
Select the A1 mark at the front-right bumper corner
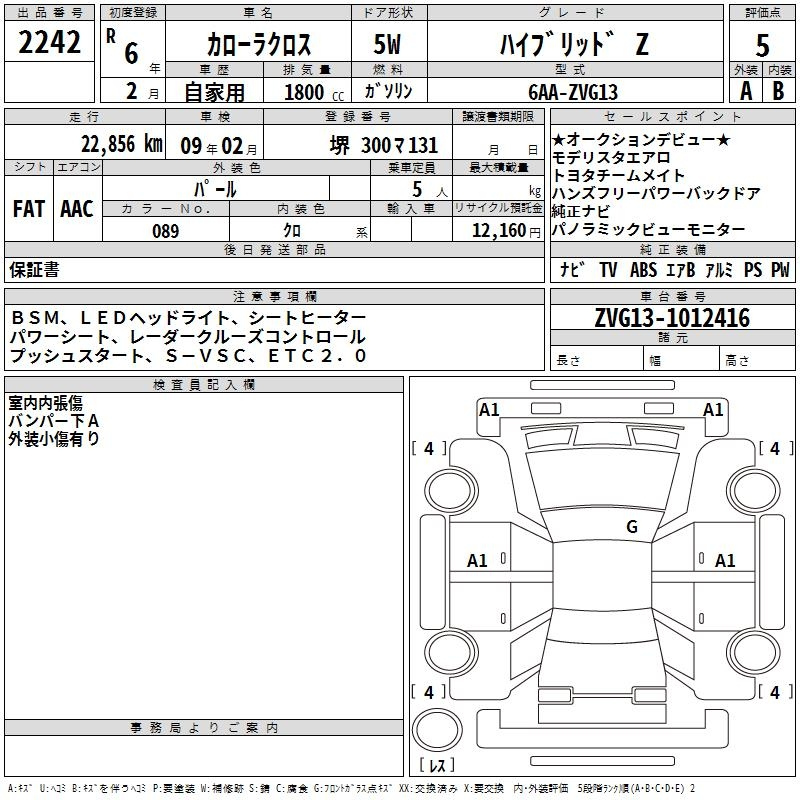pyautogui.click(x=713, y=409)
